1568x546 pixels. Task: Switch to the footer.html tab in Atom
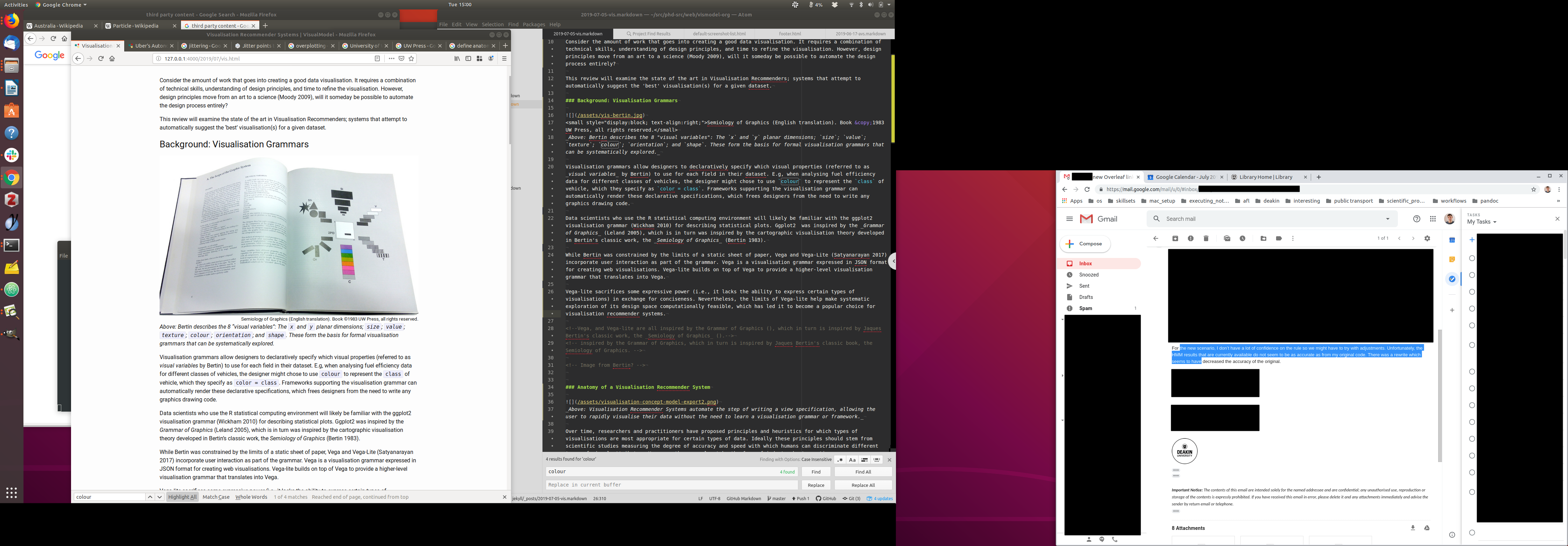(x=790, y=34)
